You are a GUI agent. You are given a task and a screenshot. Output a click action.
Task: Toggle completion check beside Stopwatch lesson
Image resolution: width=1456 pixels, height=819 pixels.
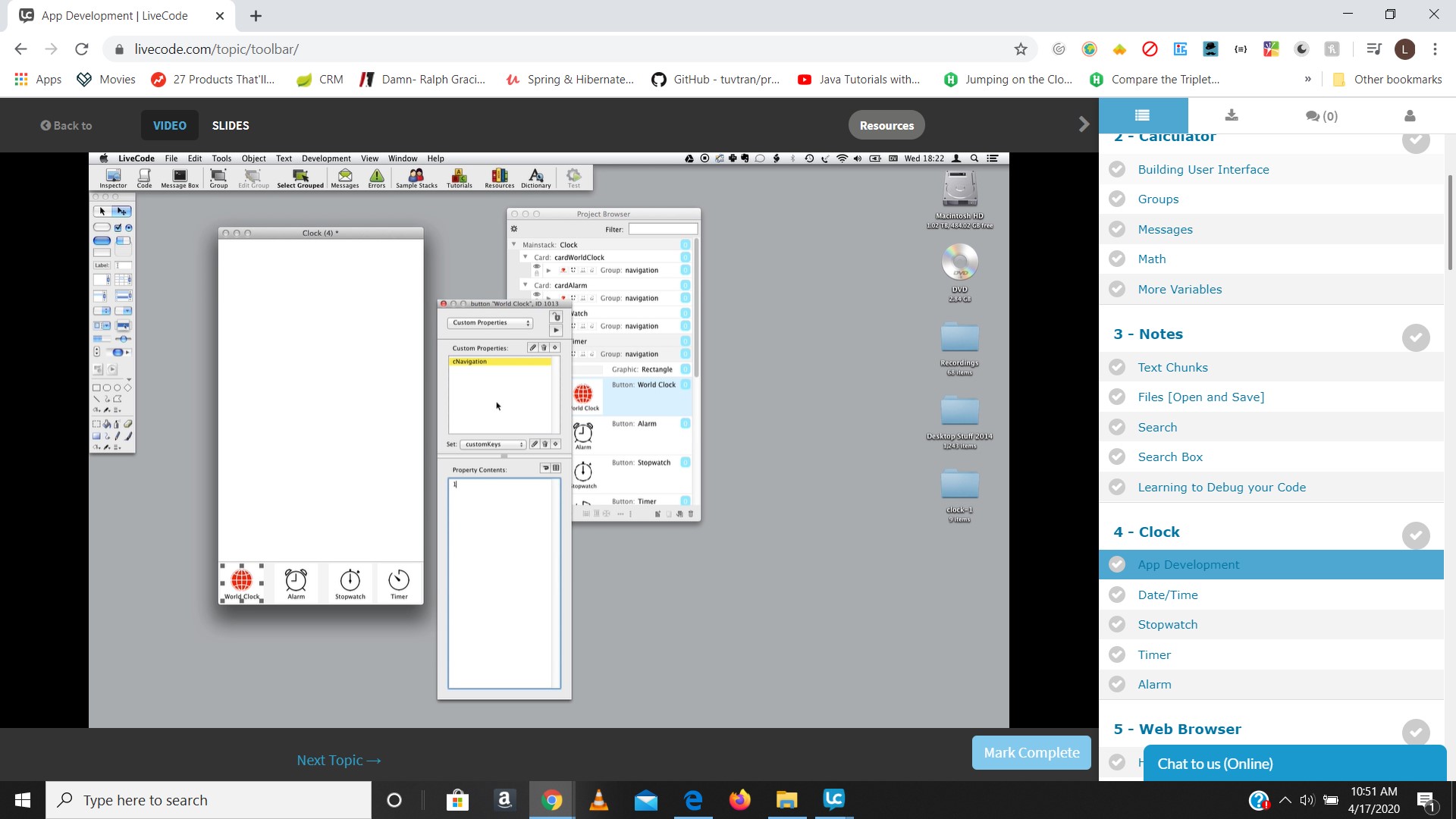(x=1117, y=624)
